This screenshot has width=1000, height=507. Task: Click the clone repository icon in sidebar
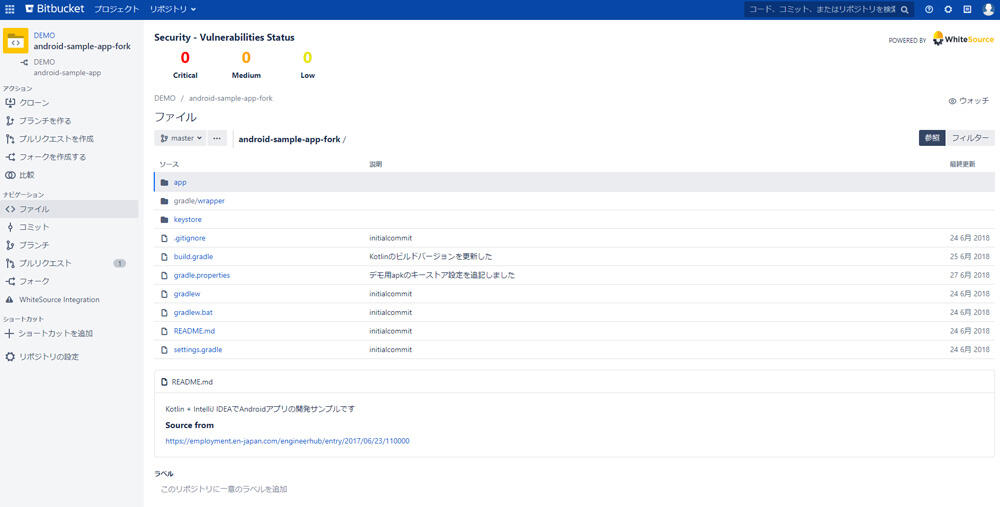pos(10,103)
